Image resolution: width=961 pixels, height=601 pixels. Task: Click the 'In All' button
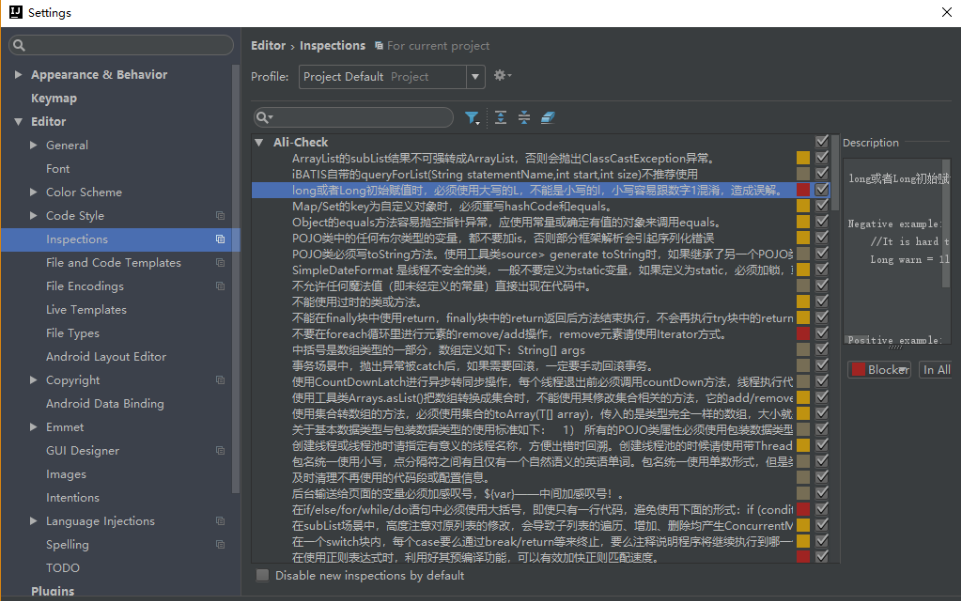pos(935,369)
